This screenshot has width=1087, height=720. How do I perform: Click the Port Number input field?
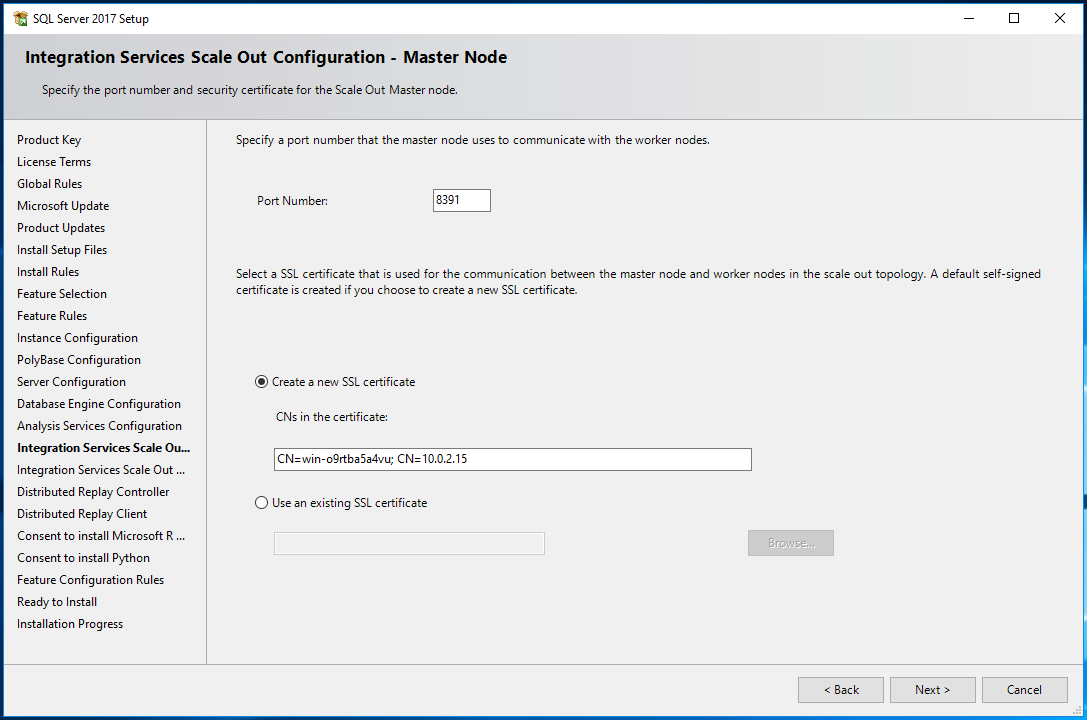point(461,201)
